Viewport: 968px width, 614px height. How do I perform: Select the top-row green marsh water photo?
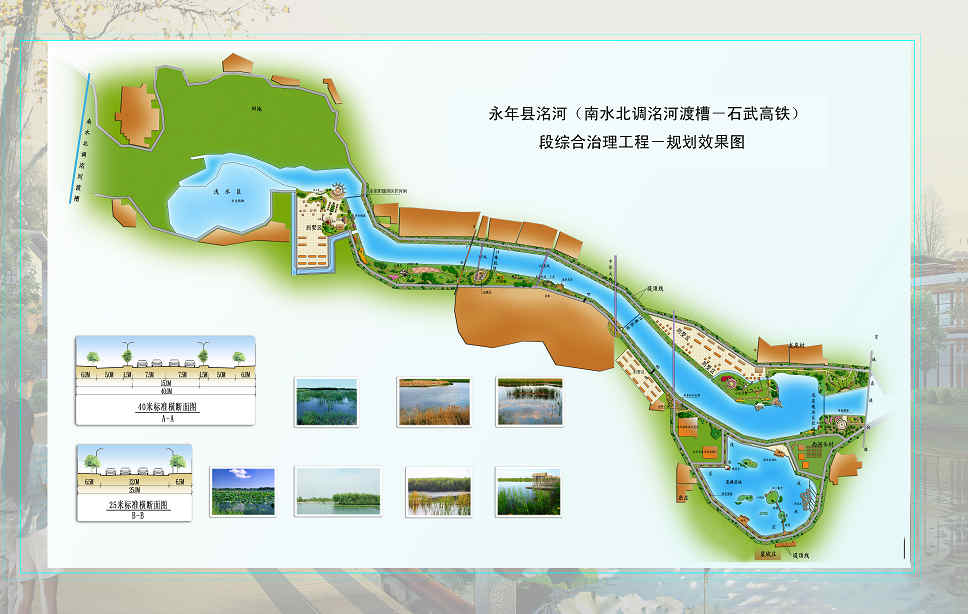point(327,402)
